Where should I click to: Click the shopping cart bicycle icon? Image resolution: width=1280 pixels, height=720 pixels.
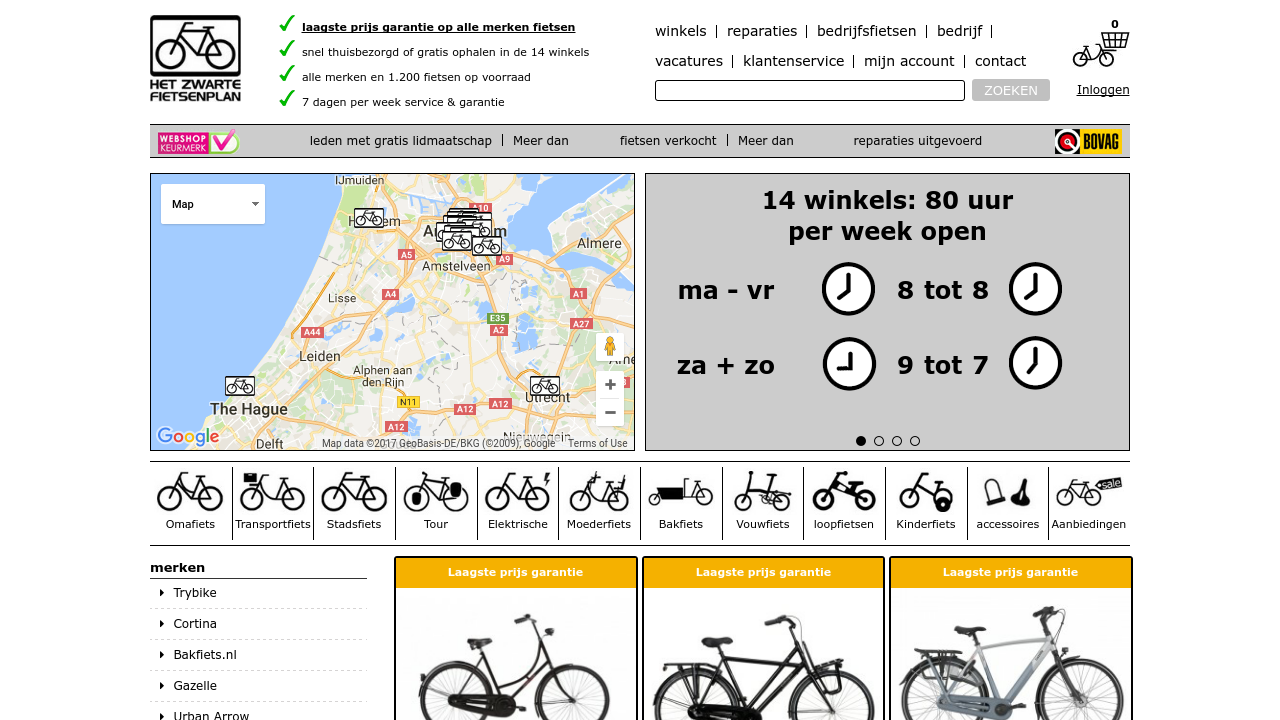[1101, 46]
